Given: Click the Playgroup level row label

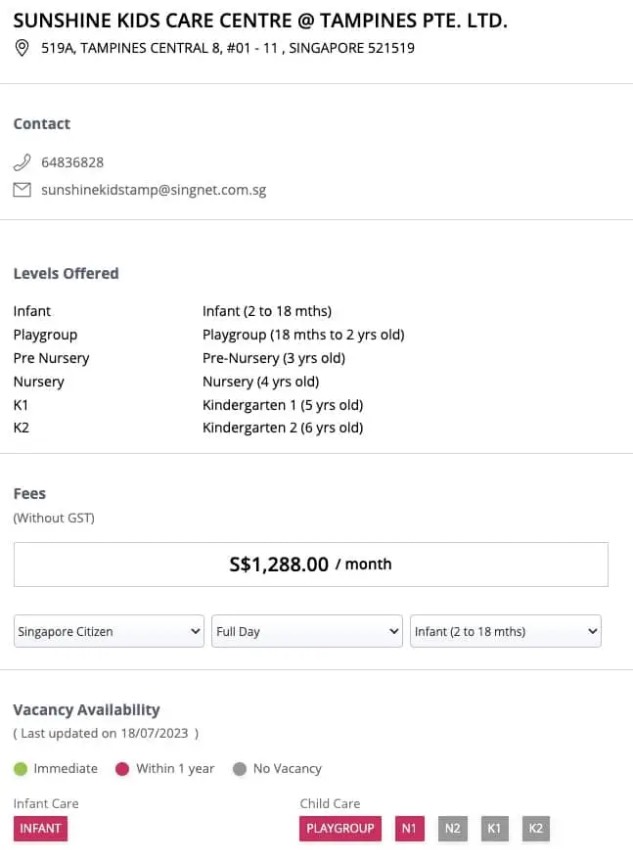Looking at the screenshot, I should tap(46, 335).
